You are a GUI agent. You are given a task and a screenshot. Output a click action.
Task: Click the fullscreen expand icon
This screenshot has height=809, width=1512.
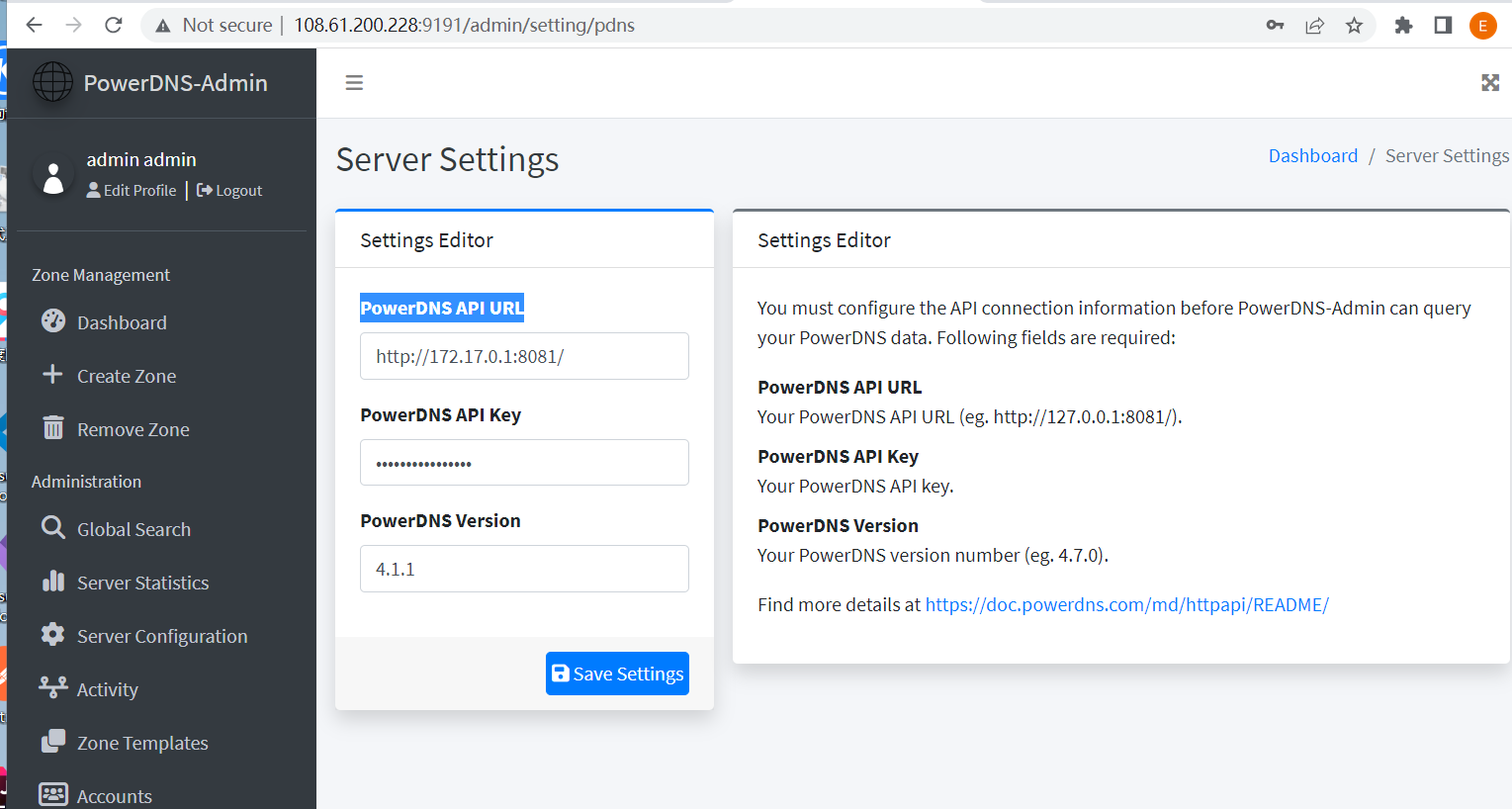tap(1489, 83)
